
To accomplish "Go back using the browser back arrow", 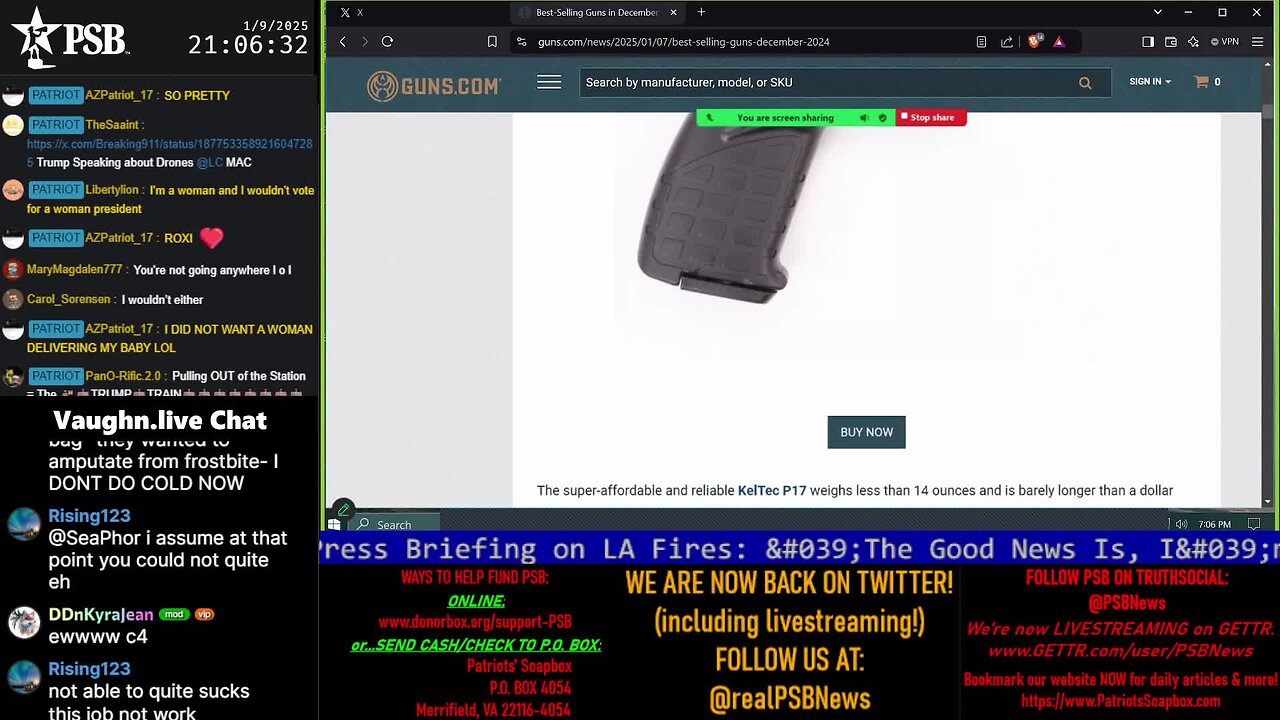I will (343, 42).
